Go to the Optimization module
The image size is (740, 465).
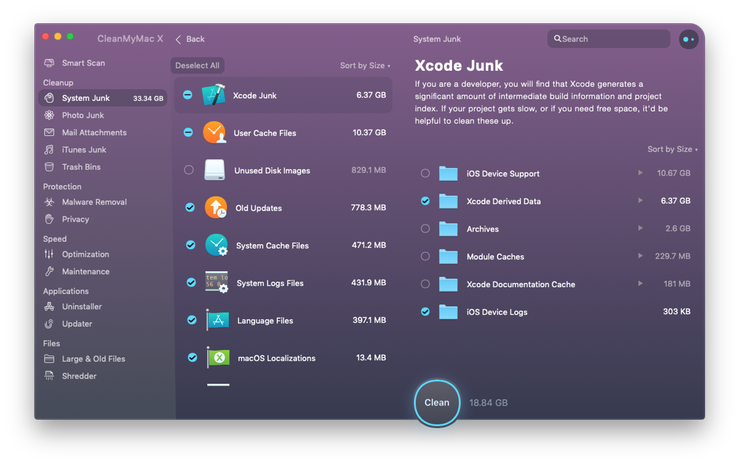click(x=102, y=254)
